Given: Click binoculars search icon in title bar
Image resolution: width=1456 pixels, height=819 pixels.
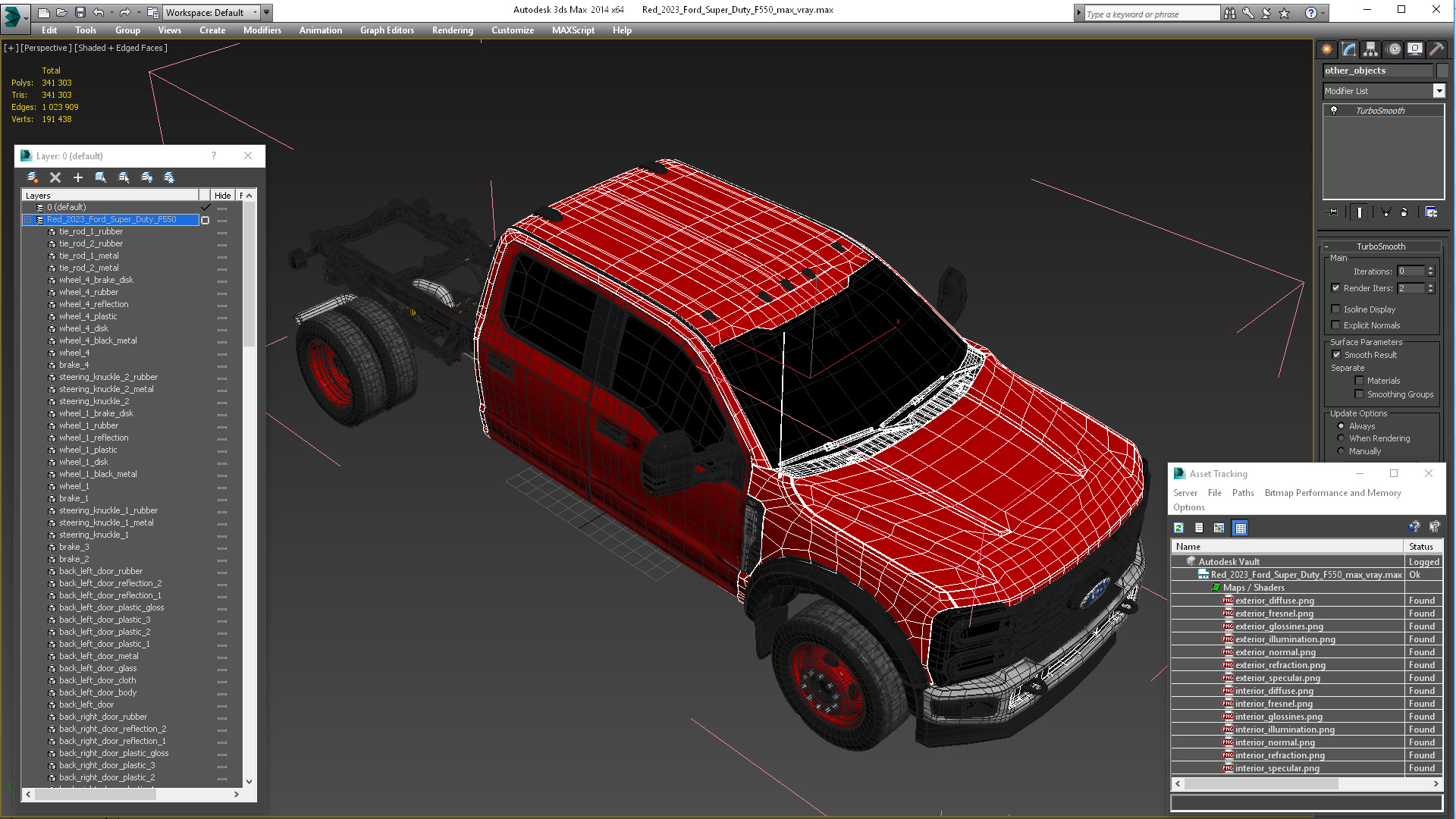Looking at the screenshot, I should [x=1229, y=13].
